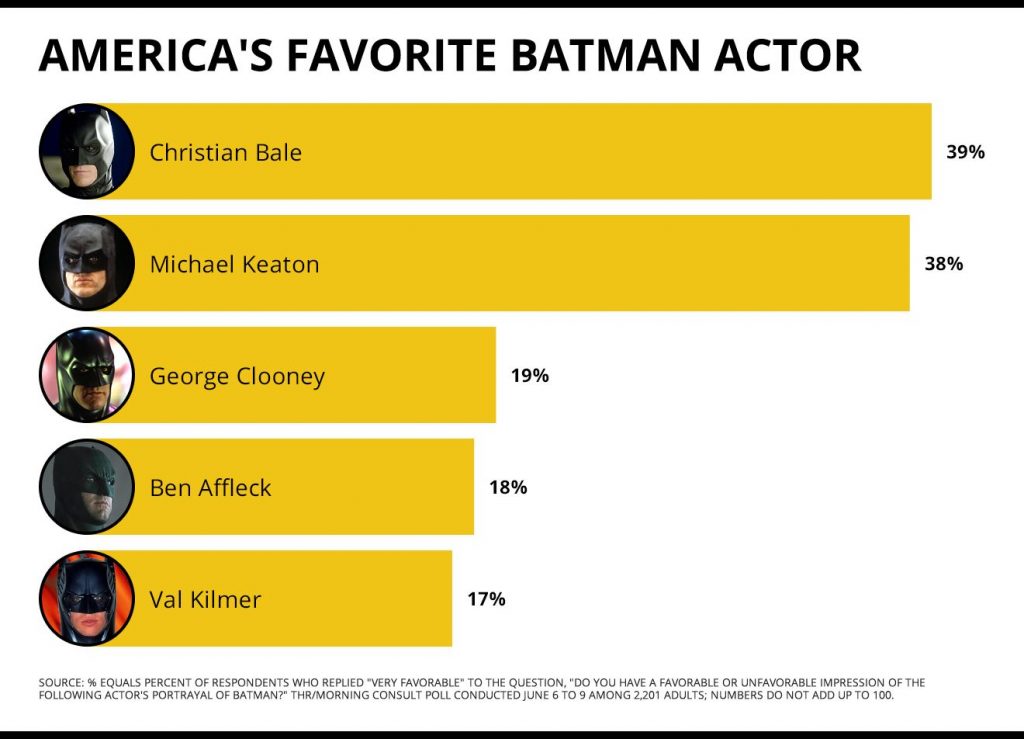Click the "America's Favorite Batman Actor" title

coord(449,57)
